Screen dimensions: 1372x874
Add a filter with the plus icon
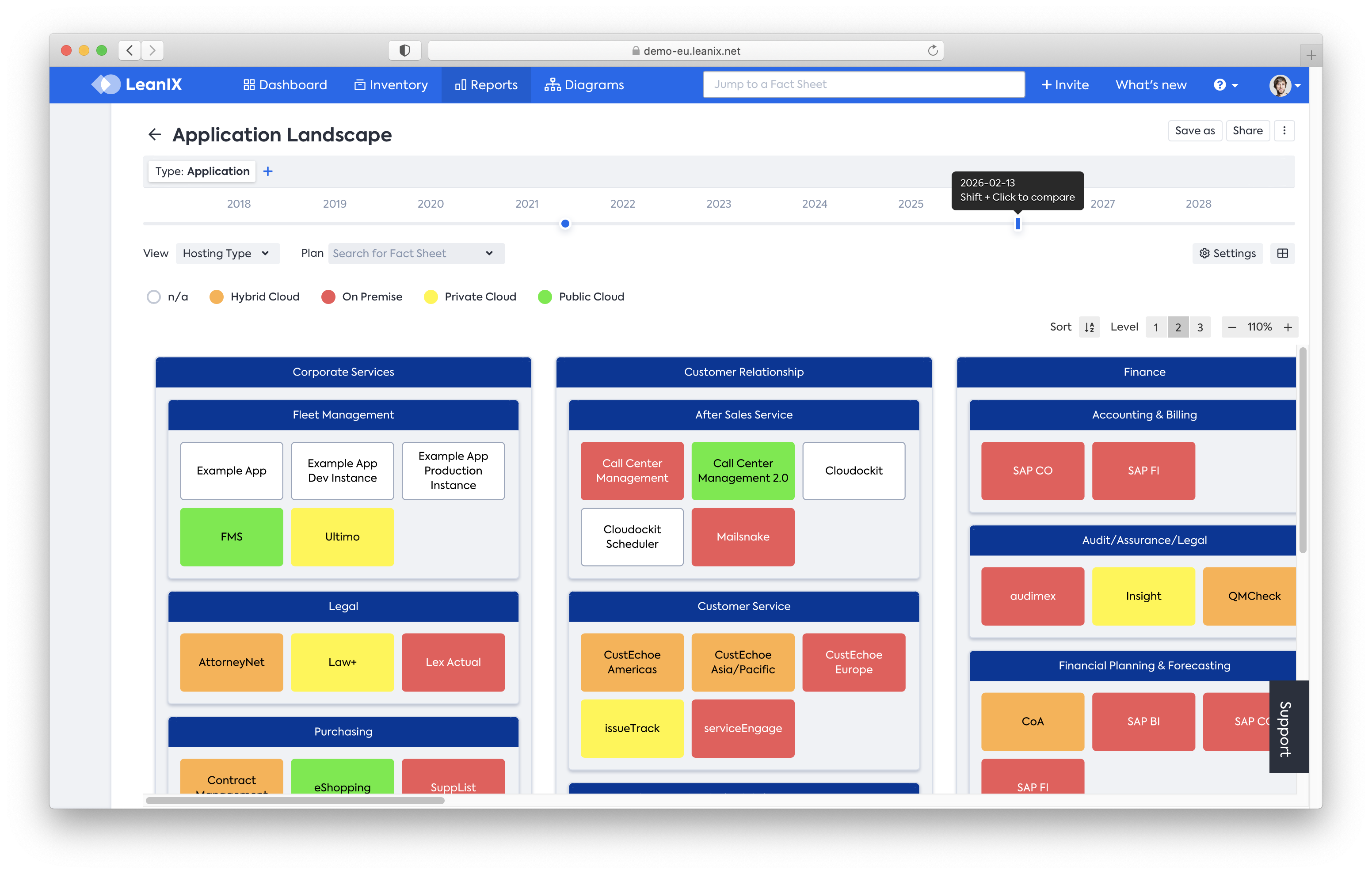268,171
